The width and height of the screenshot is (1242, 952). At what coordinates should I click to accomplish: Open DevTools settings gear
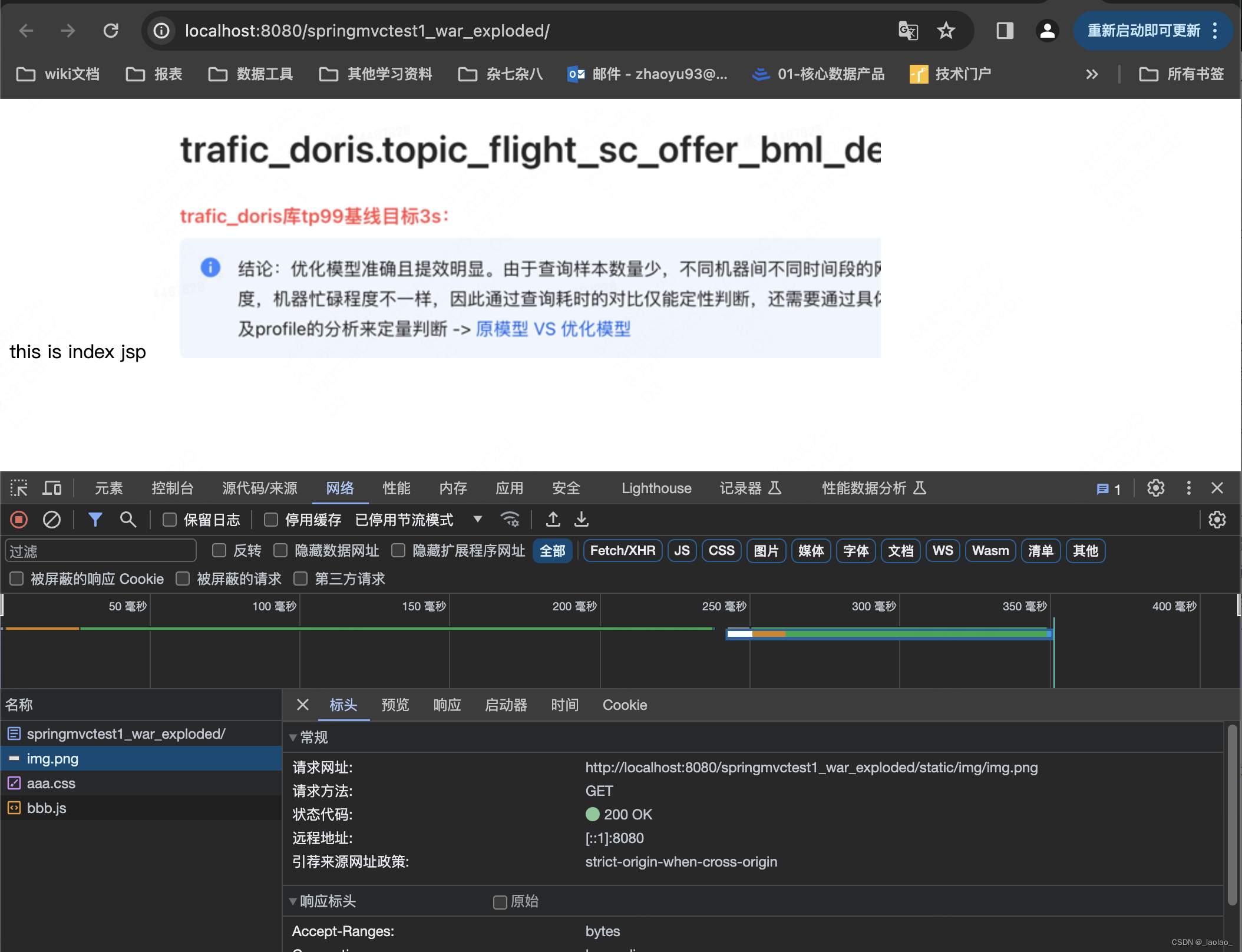coord(1156,488)
